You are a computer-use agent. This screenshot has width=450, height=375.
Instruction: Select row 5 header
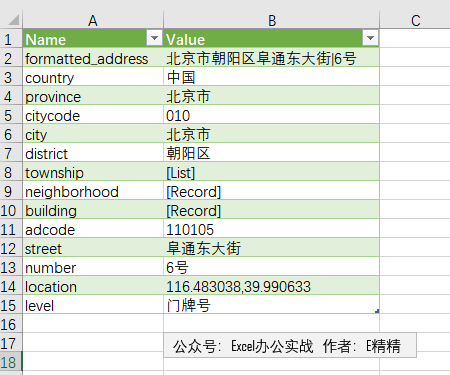[x=11, y=115]
